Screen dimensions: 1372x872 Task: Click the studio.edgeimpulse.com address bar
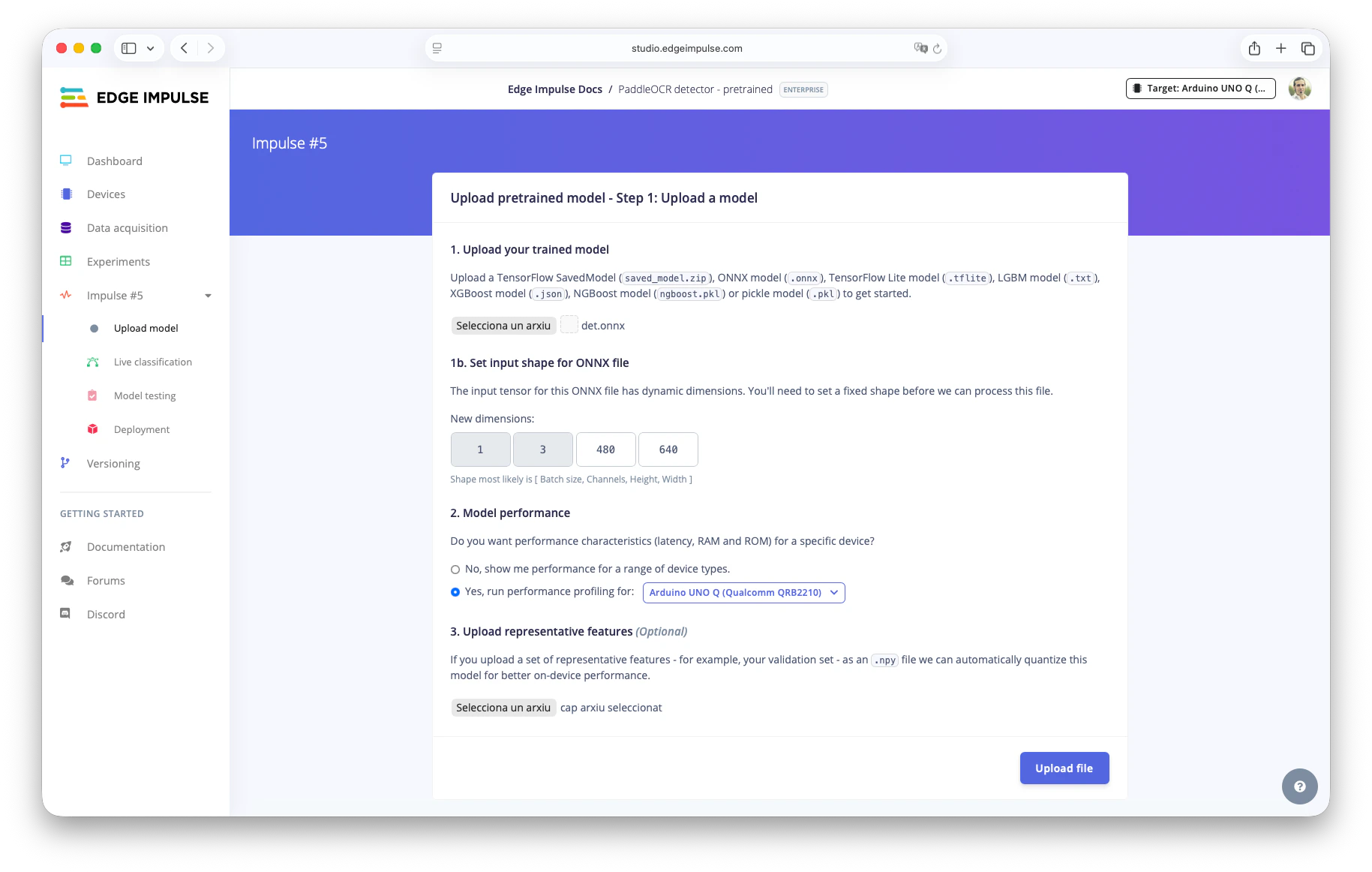(686, 48)
